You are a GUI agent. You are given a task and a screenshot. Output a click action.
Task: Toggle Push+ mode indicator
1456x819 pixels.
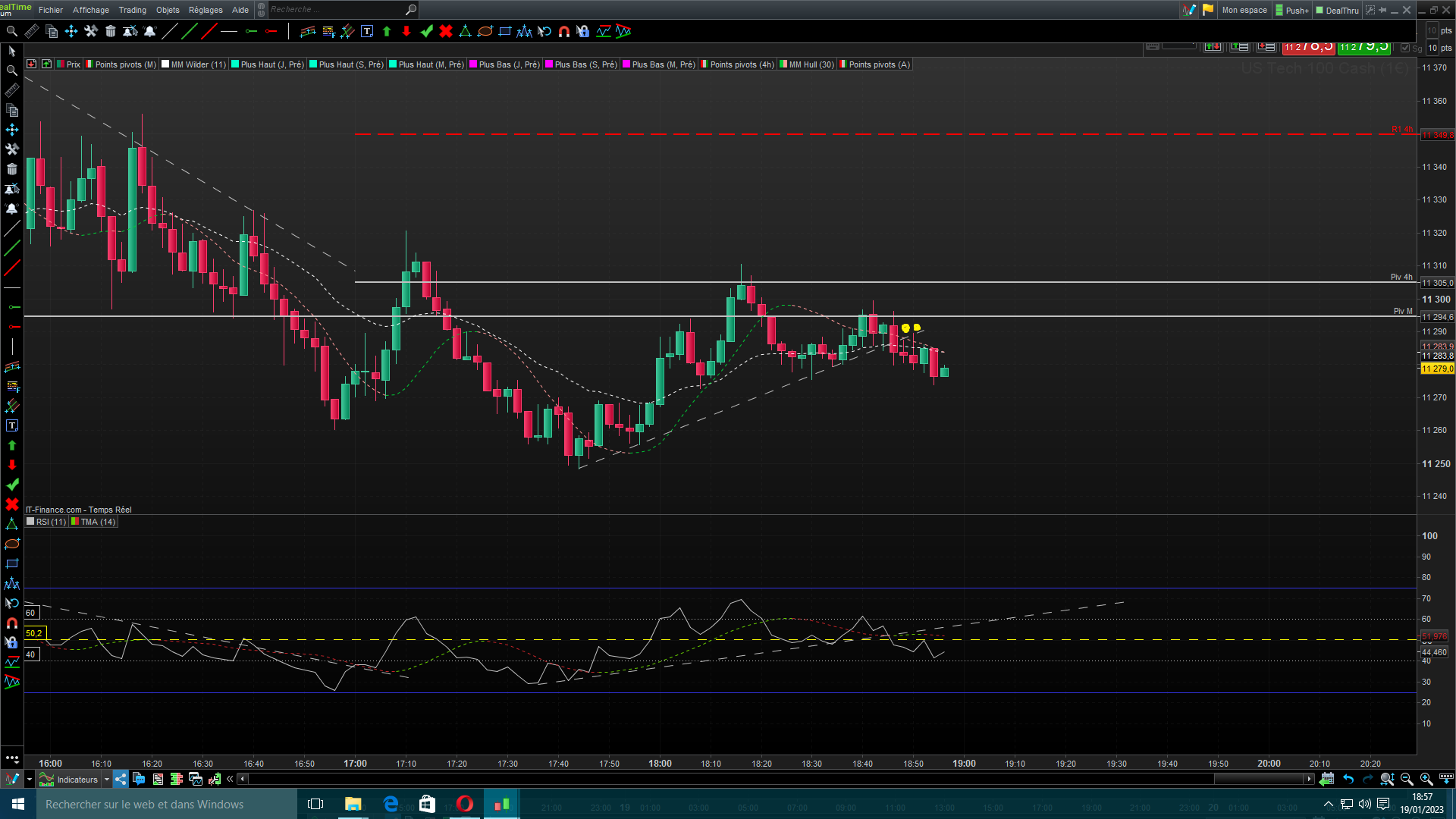tap(1292, 10)
